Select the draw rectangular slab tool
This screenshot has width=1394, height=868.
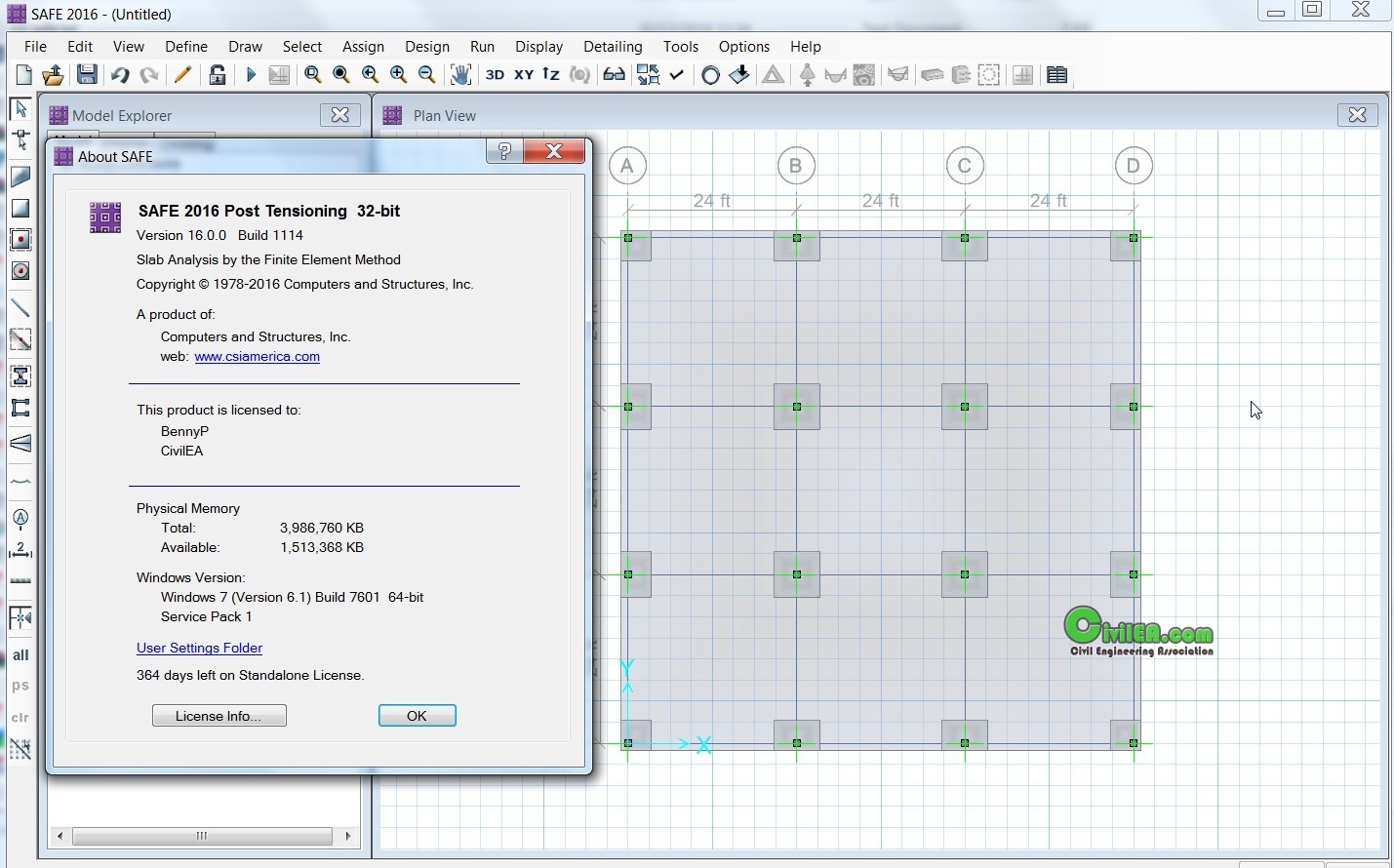[x=20, y=208]
